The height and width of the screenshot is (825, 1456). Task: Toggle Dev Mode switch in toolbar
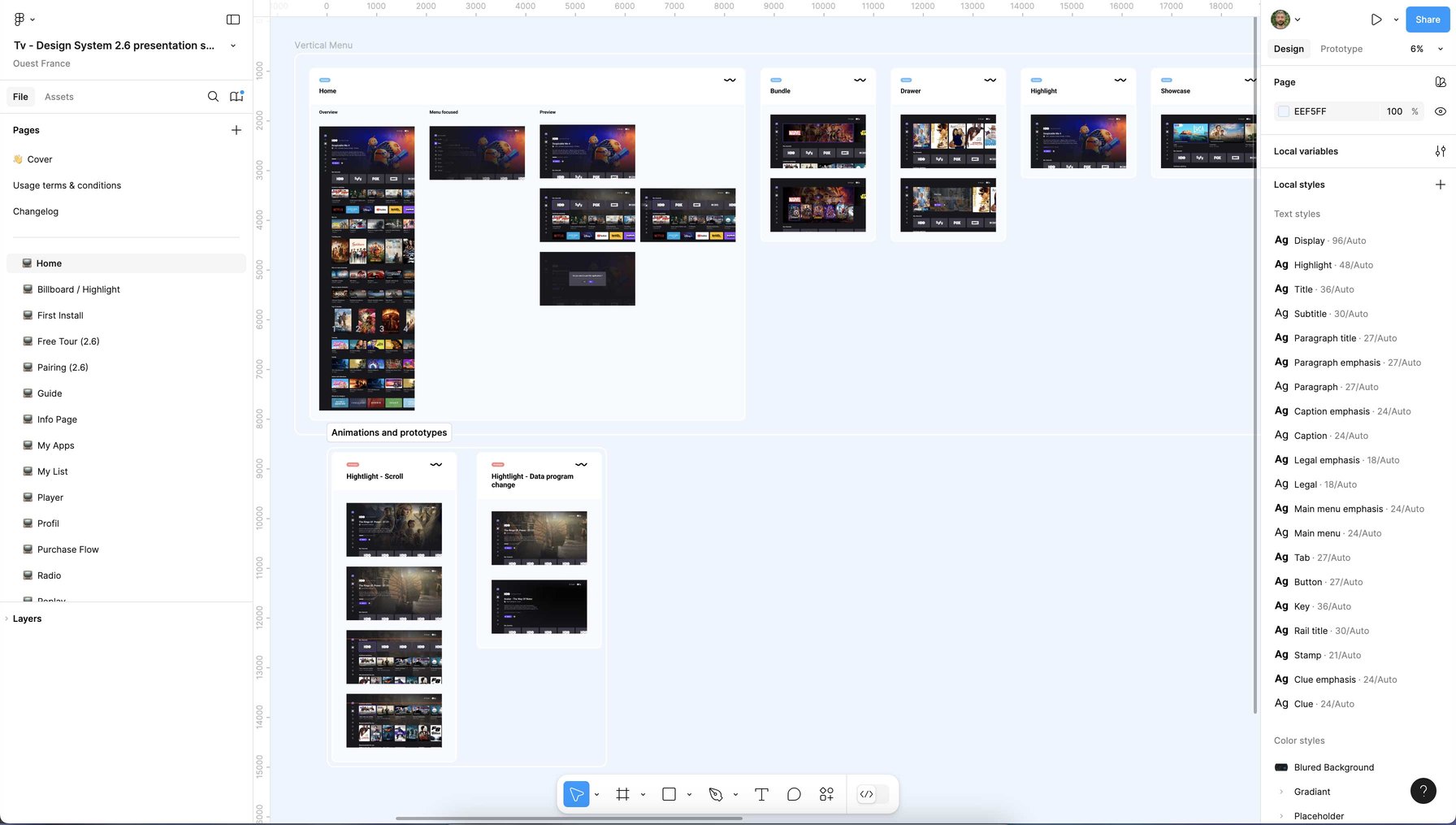click(873, 794)
